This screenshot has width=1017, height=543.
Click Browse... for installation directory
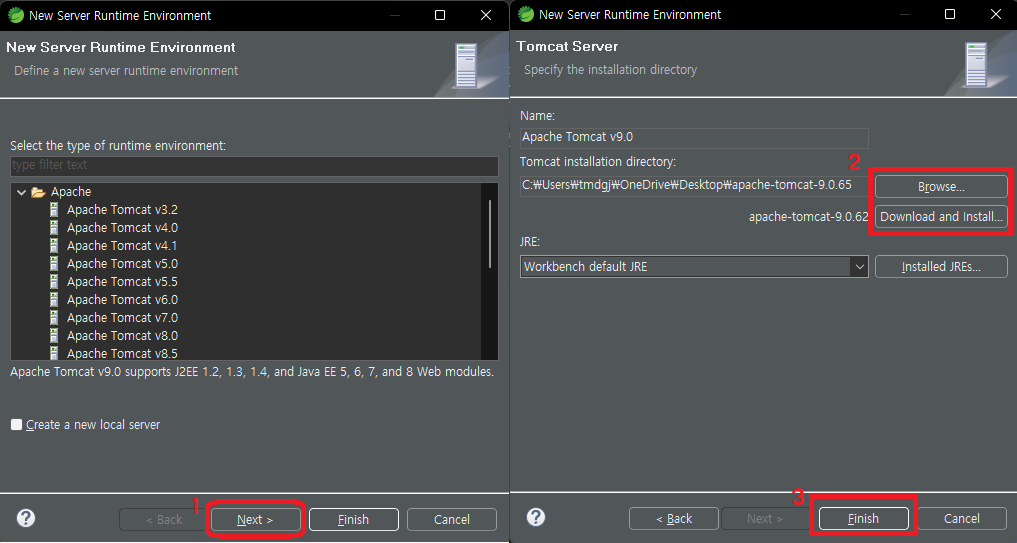coord(941,187)
